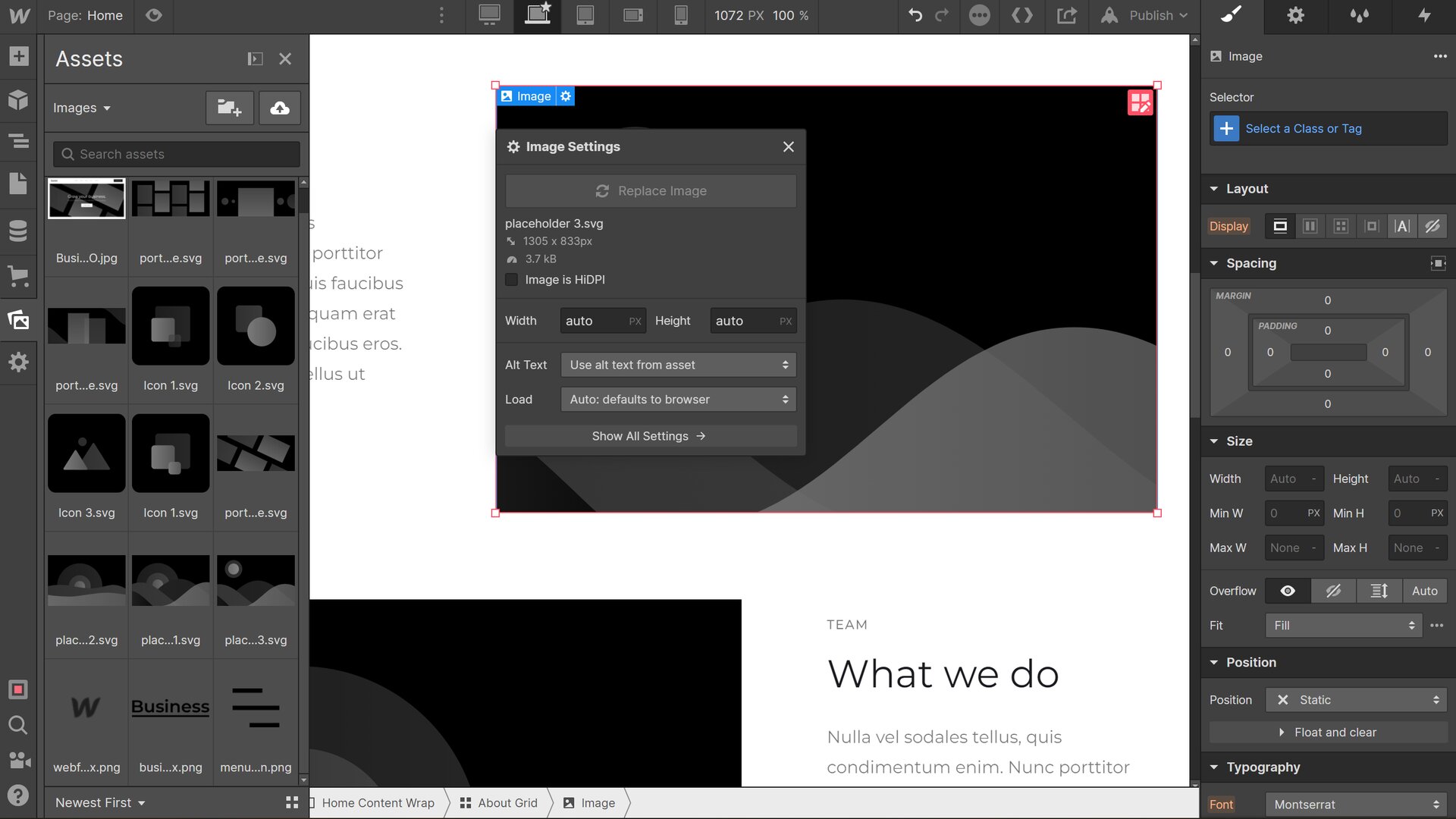The width and height of the screenshot is (1456, 819).
Task: Click the Replace Image button
Action: (651, 190)
